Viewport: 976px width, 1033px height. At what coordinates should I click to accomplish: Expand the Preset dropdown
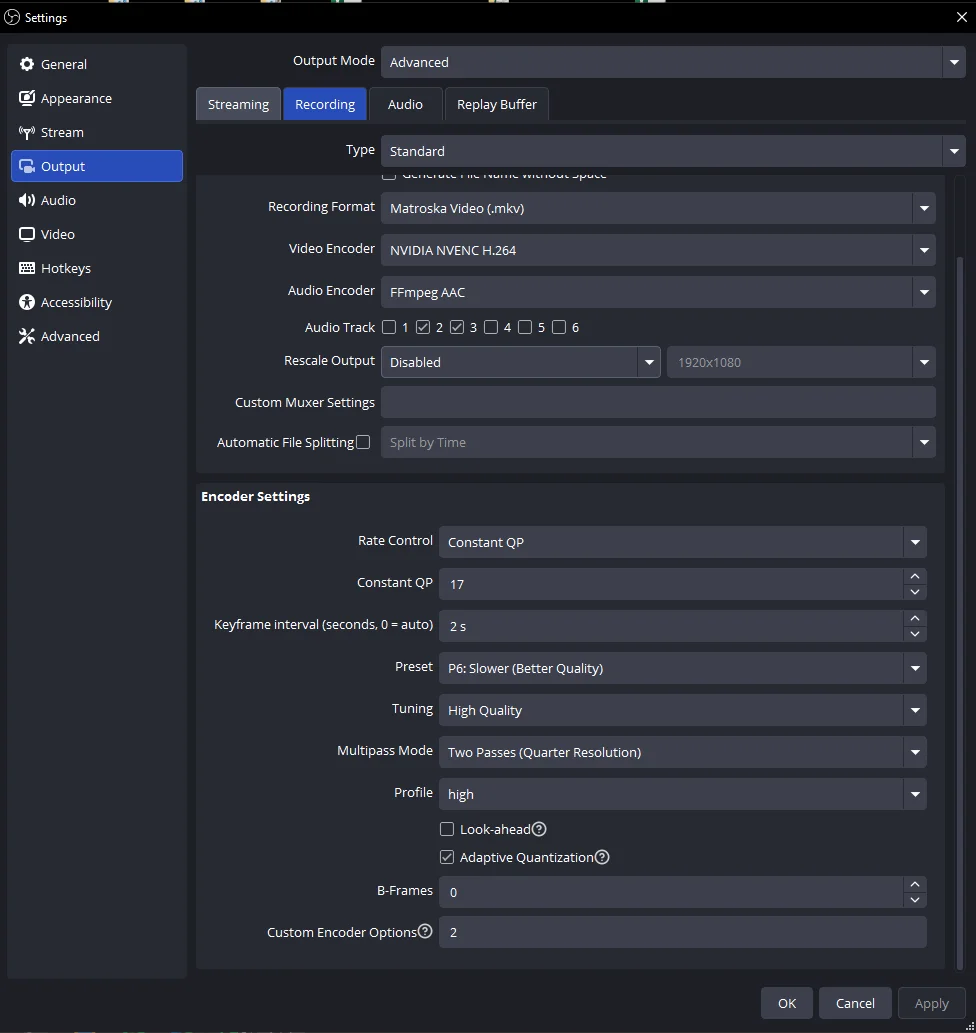click(682, 668)
